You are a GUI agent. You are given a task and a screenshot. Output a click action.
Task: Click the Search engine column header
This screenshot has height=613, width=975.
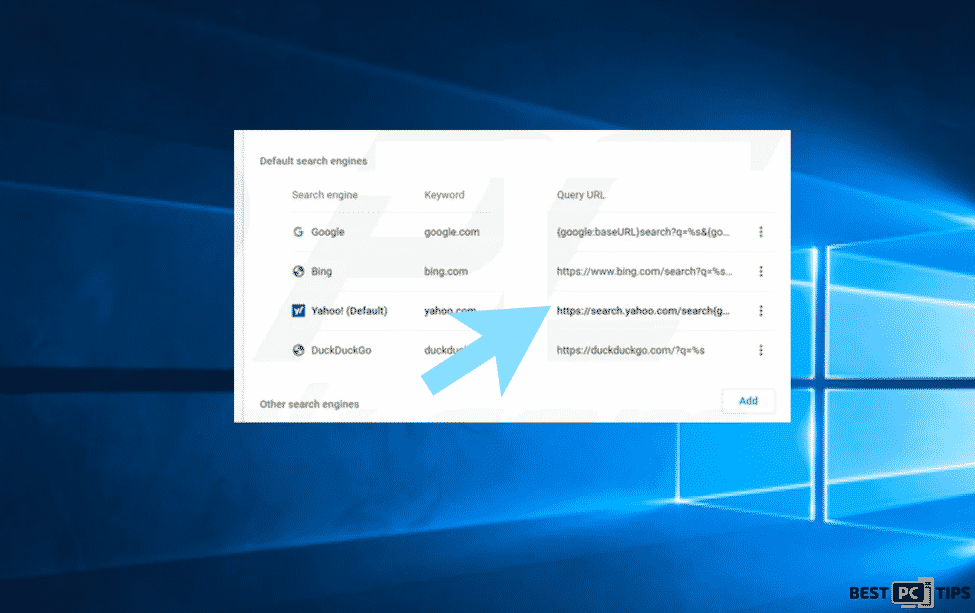pos(325,195)
